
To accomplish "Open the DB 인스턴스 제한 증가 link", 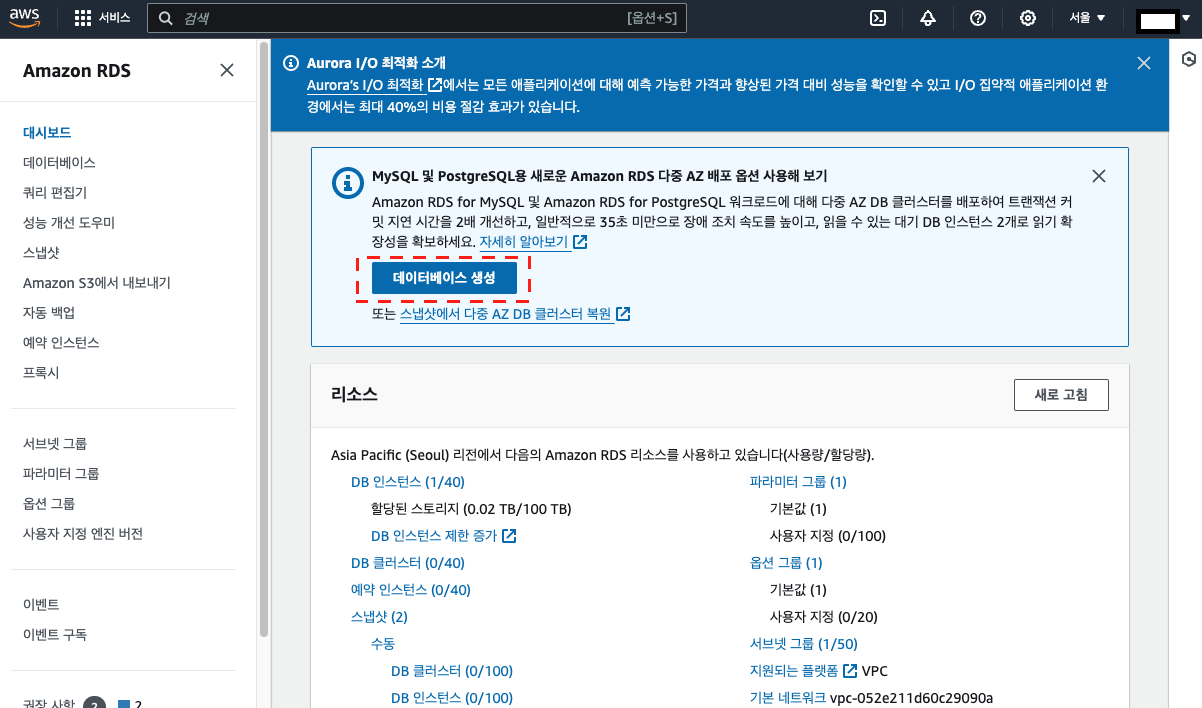I will click(x=443, y=536).
